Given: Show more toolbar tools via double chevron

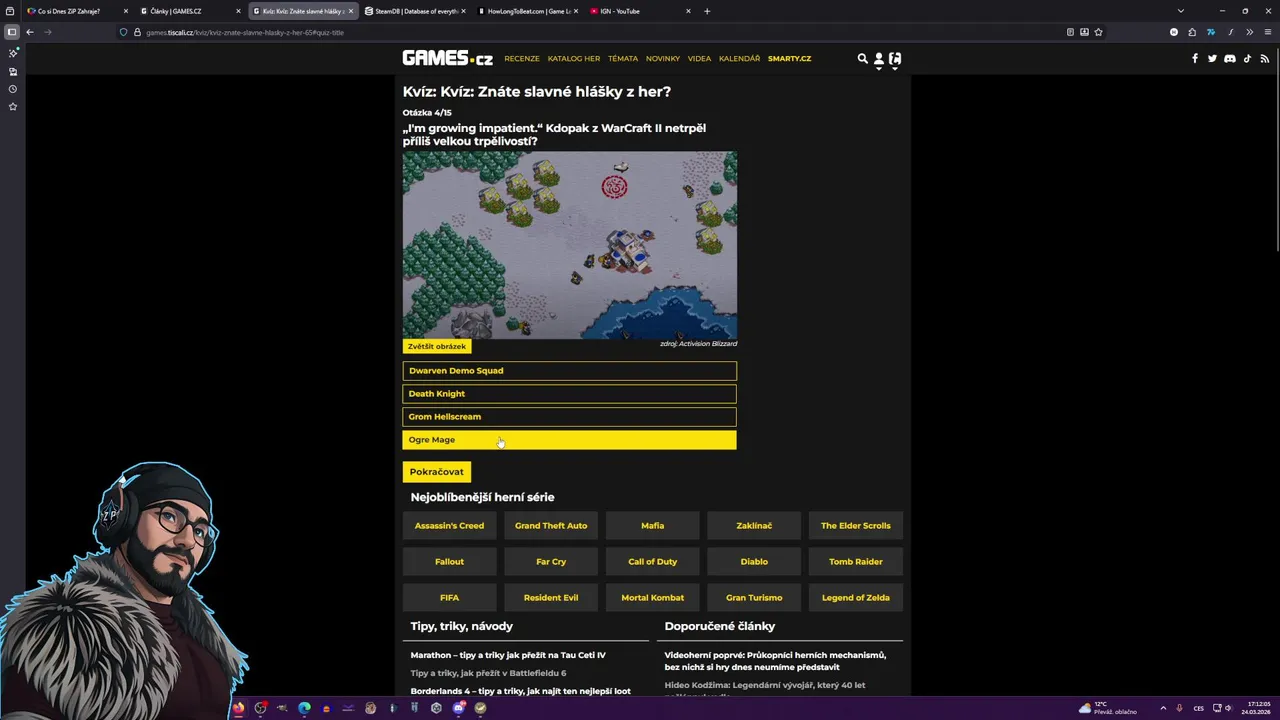Looking at the screenshot, I should tap(1249, 32).
